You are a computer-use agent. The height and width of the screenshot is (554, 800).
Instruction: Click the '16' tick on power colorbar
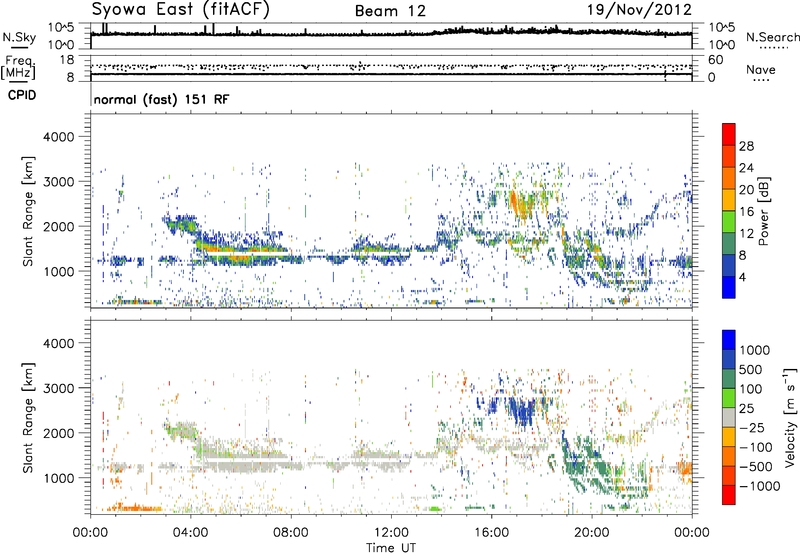(746, 212)
